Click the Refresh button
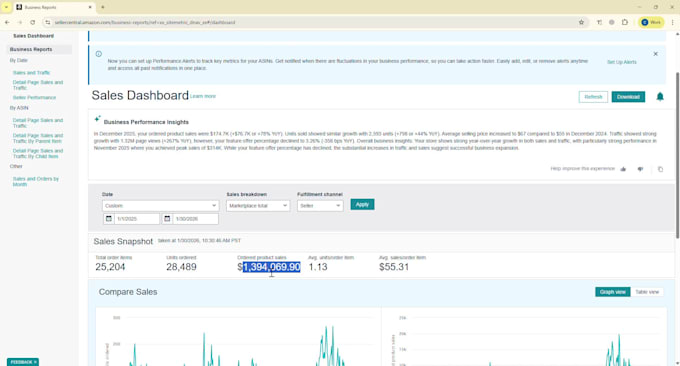This screenshot has width=680, height=366. click(x=593, y=97)
